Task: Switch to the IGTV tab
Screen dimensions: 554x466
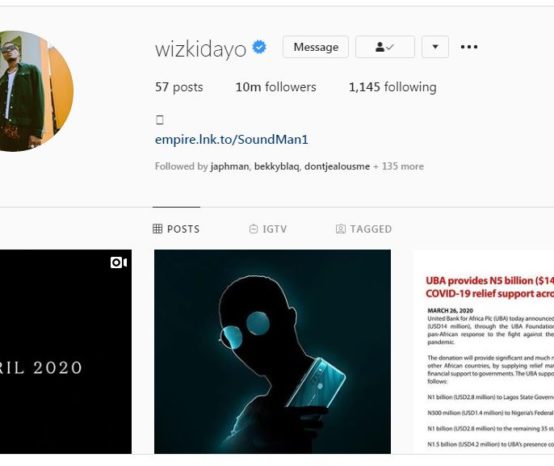Action: pyautogui.click(x=268, y=229)
